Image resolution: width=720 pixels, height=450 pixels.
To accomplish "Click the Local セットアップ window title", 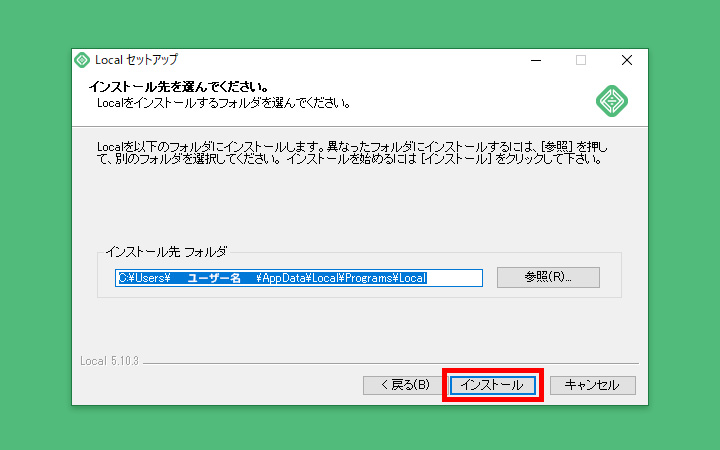I will (136, 60).
